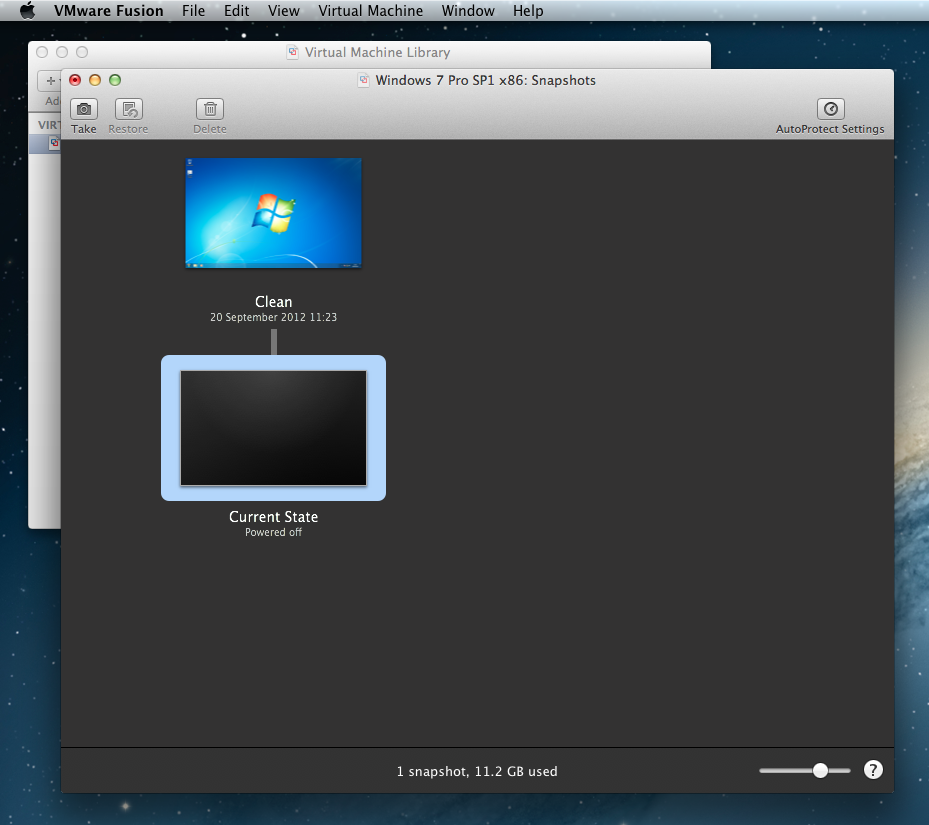Click the Take snapshot camera icon
The height and width of the screenshot is (825, 929).
click(x=84, y=109)
